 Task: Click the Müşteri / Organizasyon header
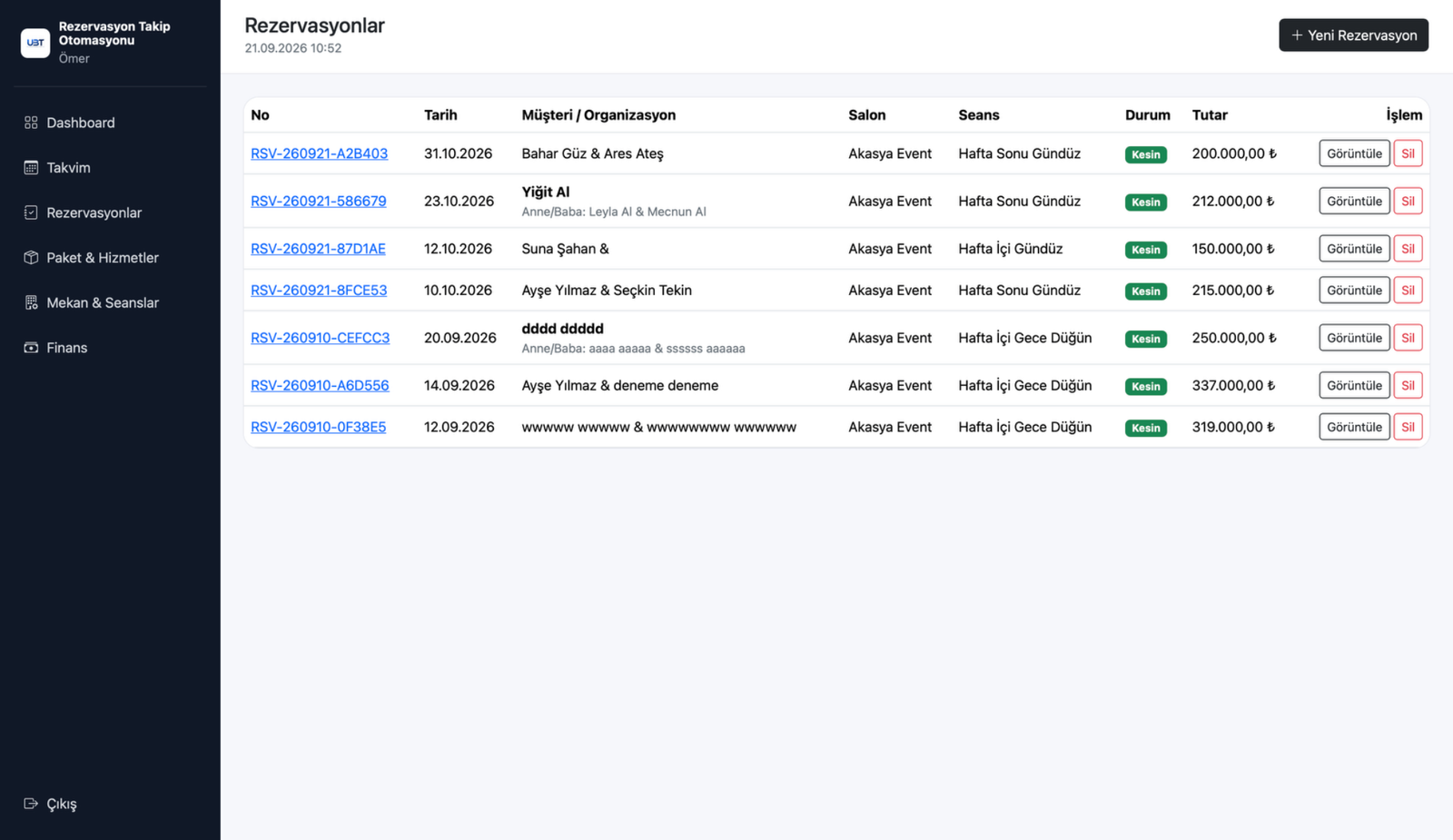[x=598, y=115]
